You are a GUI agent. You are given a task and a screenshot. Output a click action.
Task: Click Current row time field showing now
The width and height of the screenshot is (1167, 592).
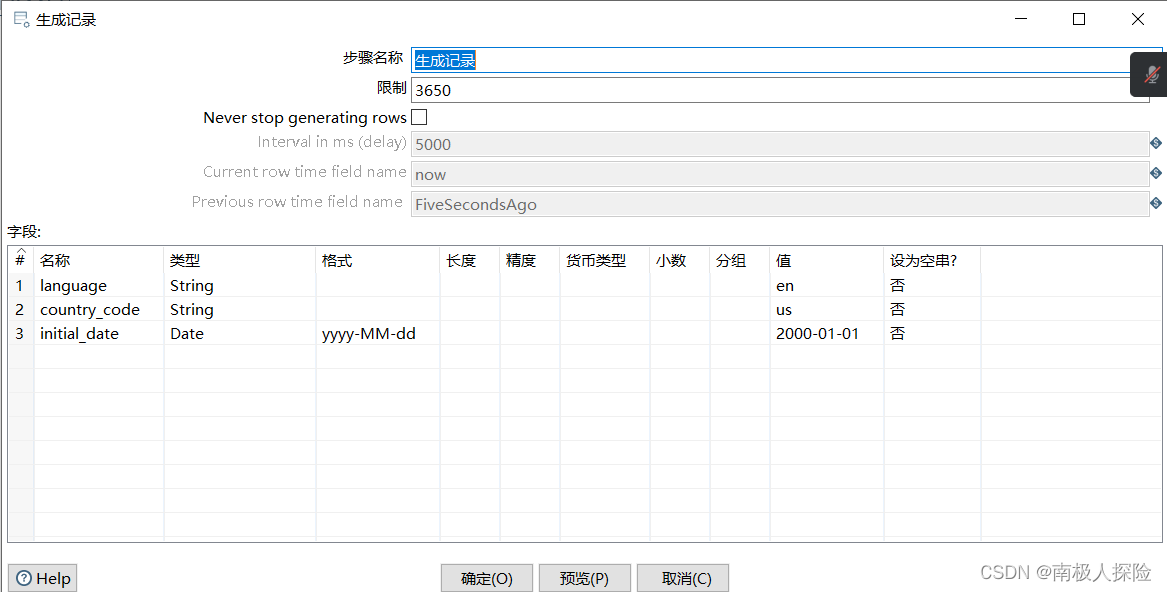point(779,174)
